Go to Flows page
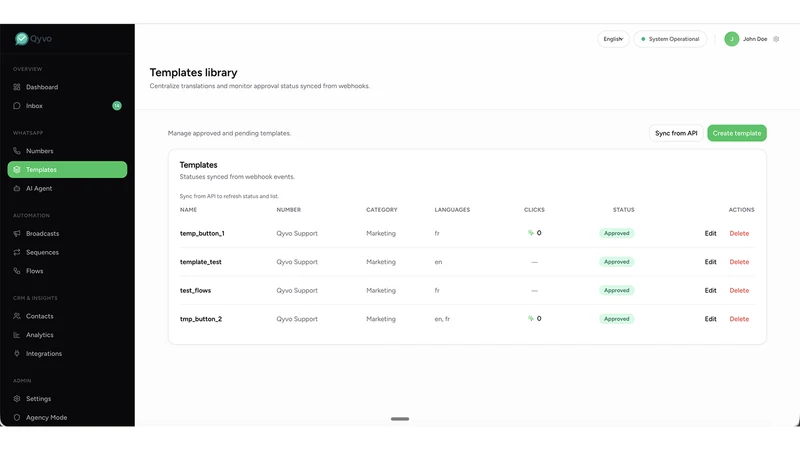 (x=67, y=271)
